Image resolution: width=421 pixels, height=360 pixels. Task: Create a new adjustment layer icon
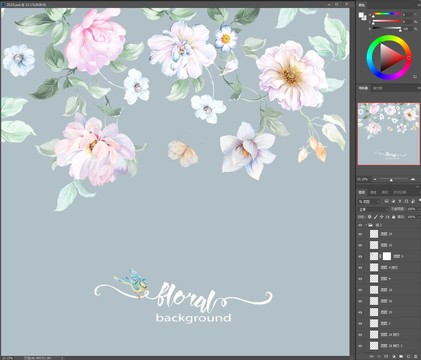(x=394, y=356)
